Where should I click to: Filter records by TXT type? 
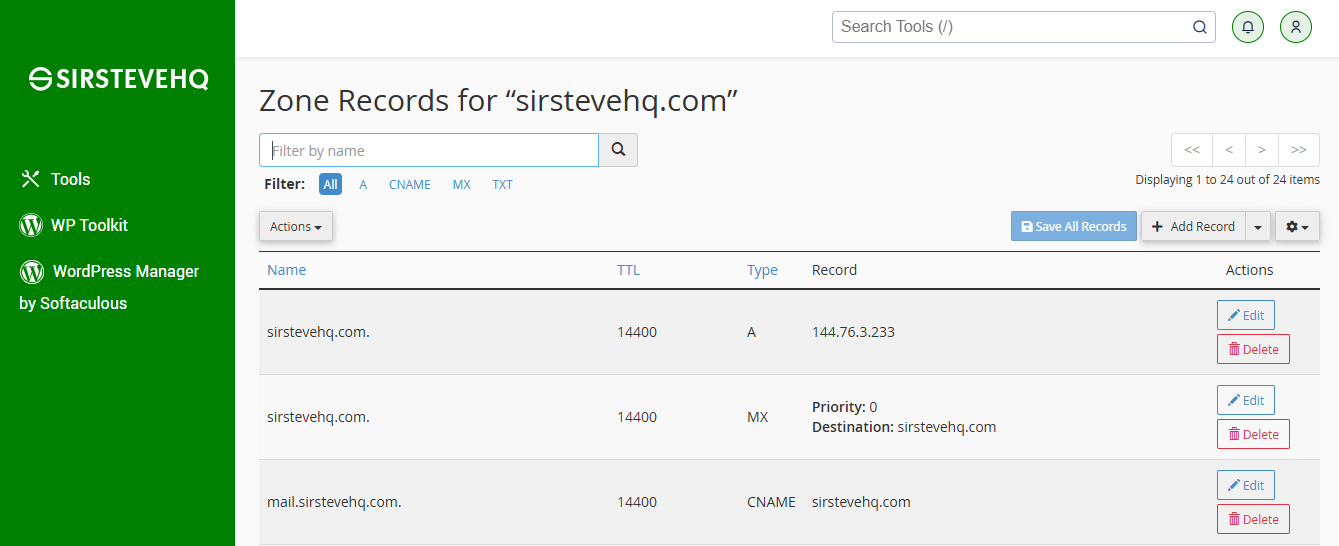pos(502,184)
